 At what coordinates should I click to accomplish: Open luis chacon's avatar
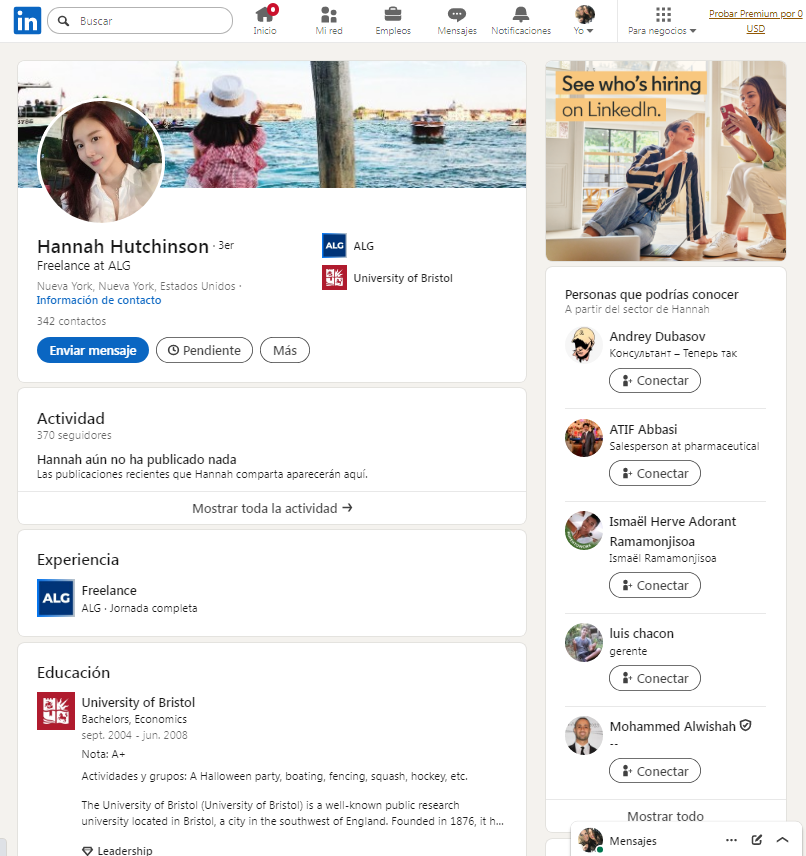pos(584,643)
